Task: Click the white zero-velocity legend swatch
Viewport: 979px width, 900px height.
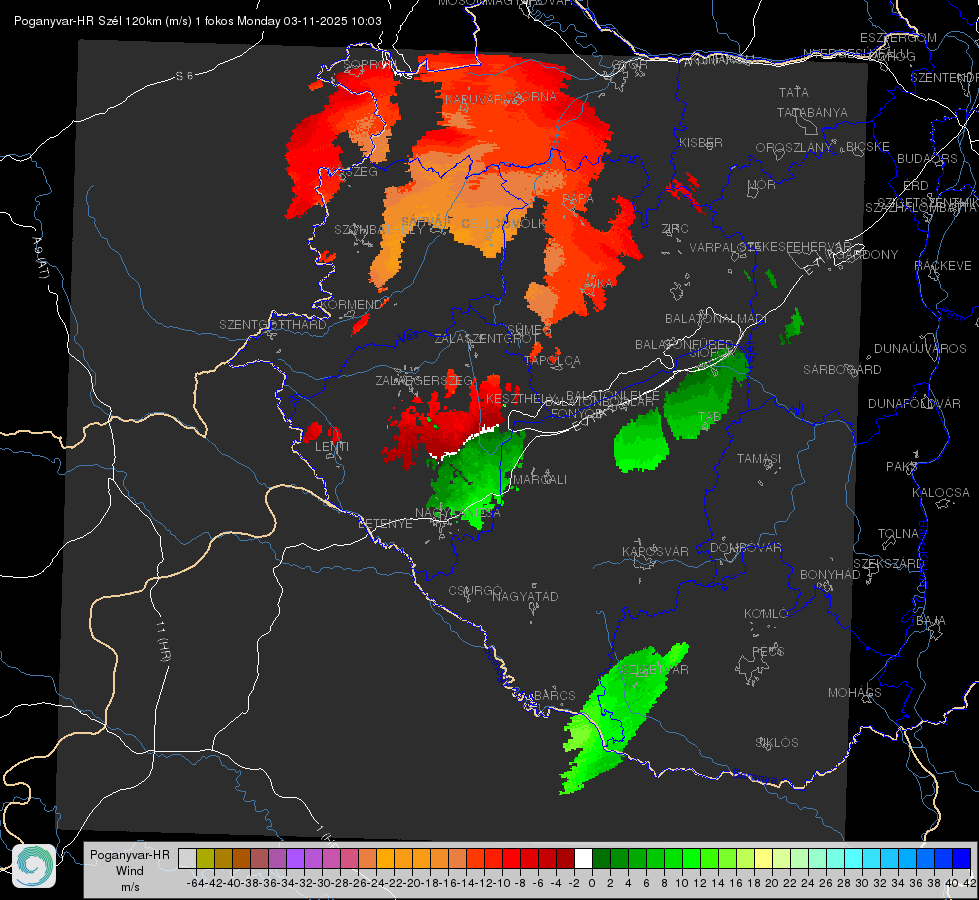Action: (x=583, y=858)
